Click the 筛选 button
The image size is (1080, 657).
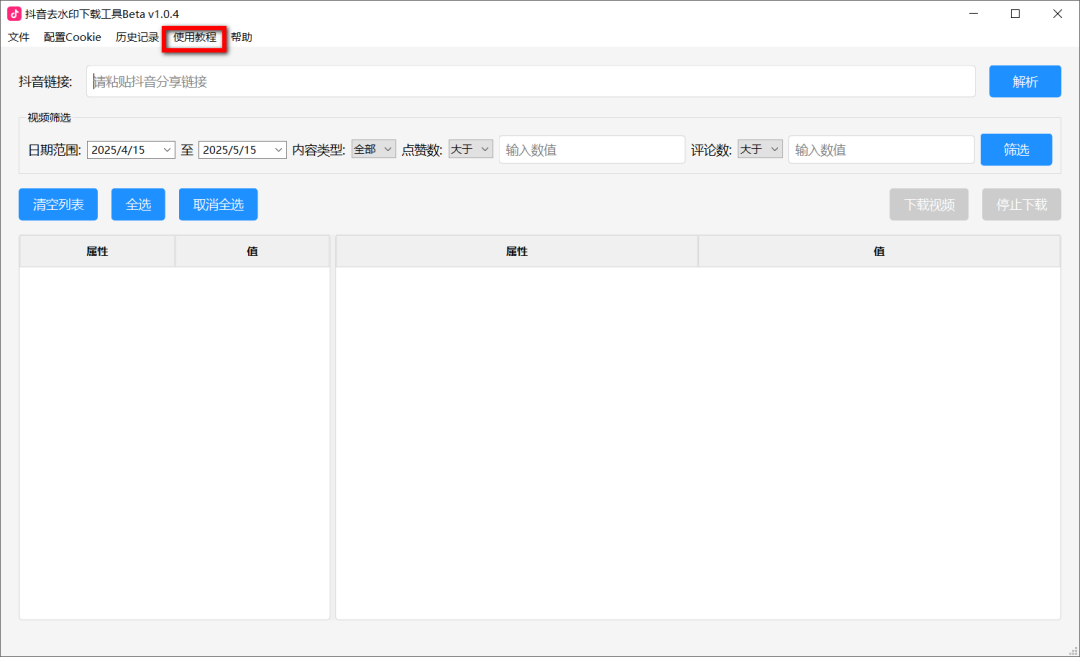click(x=1016, y=149)
